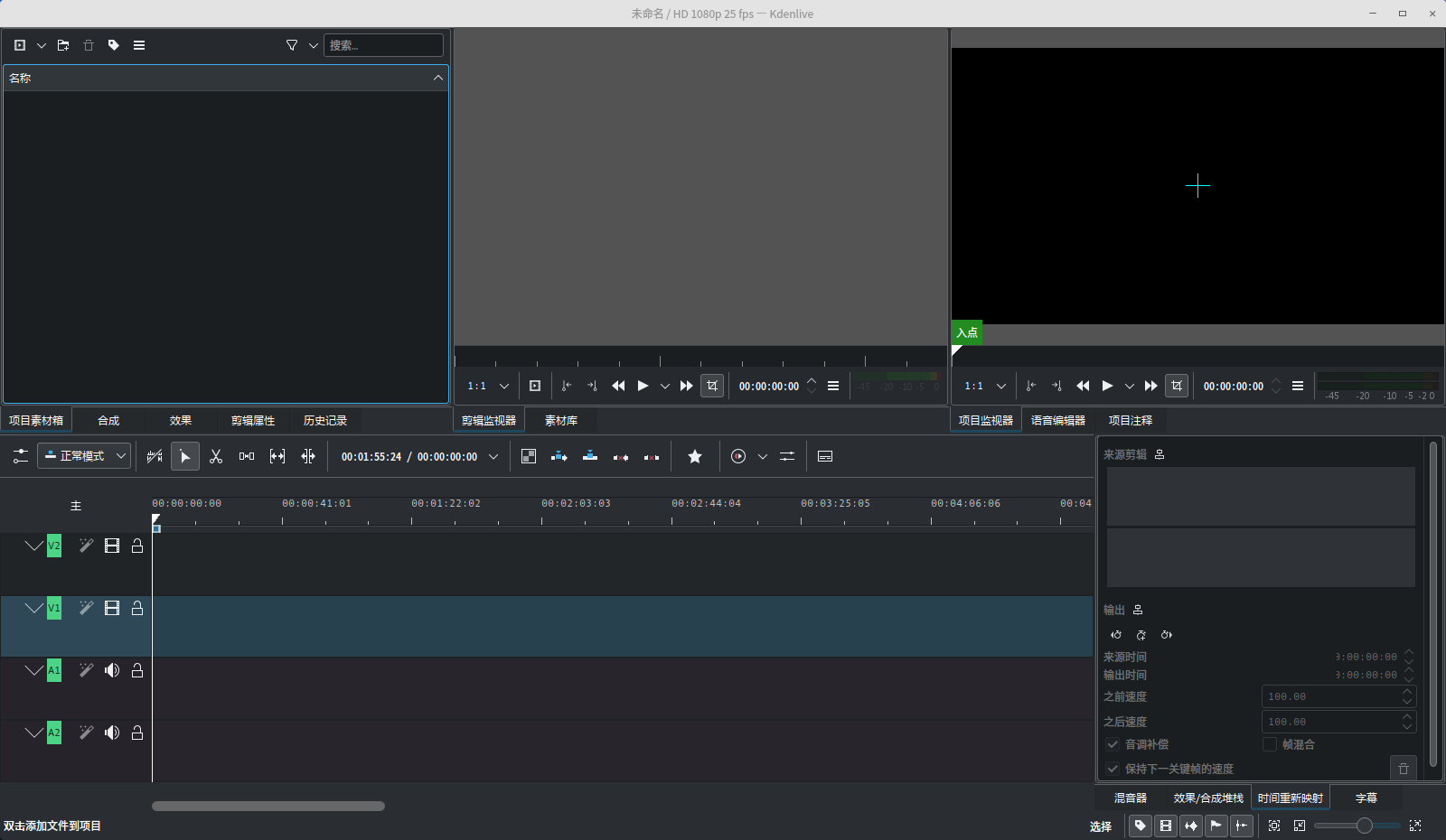Viewport: 1446px width, 840px height.
Task: Click the filter funnel icon in bin
Action: [292, 45]
